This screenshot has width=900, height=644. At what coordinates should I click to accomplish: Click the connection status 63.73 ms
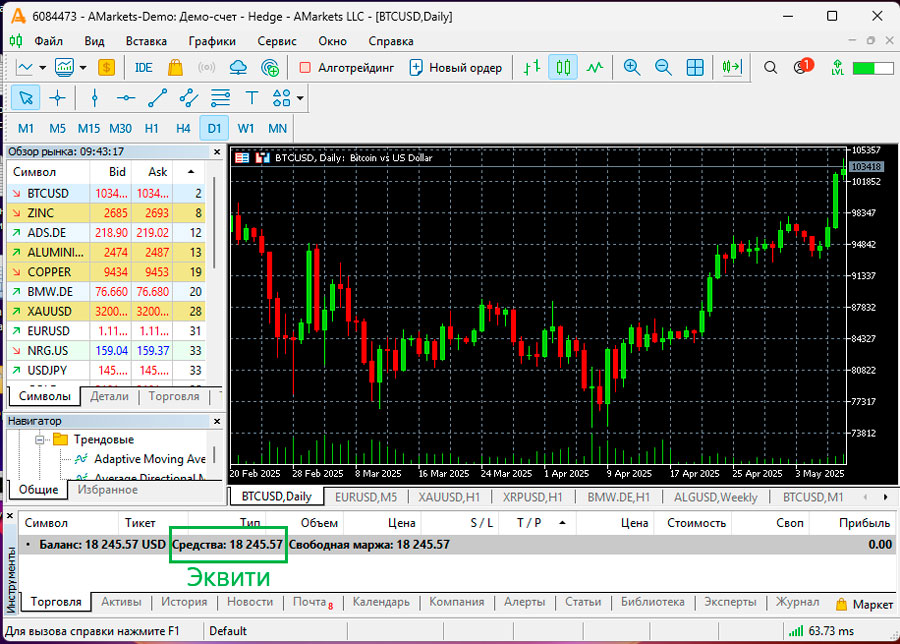tap(821, 631)
